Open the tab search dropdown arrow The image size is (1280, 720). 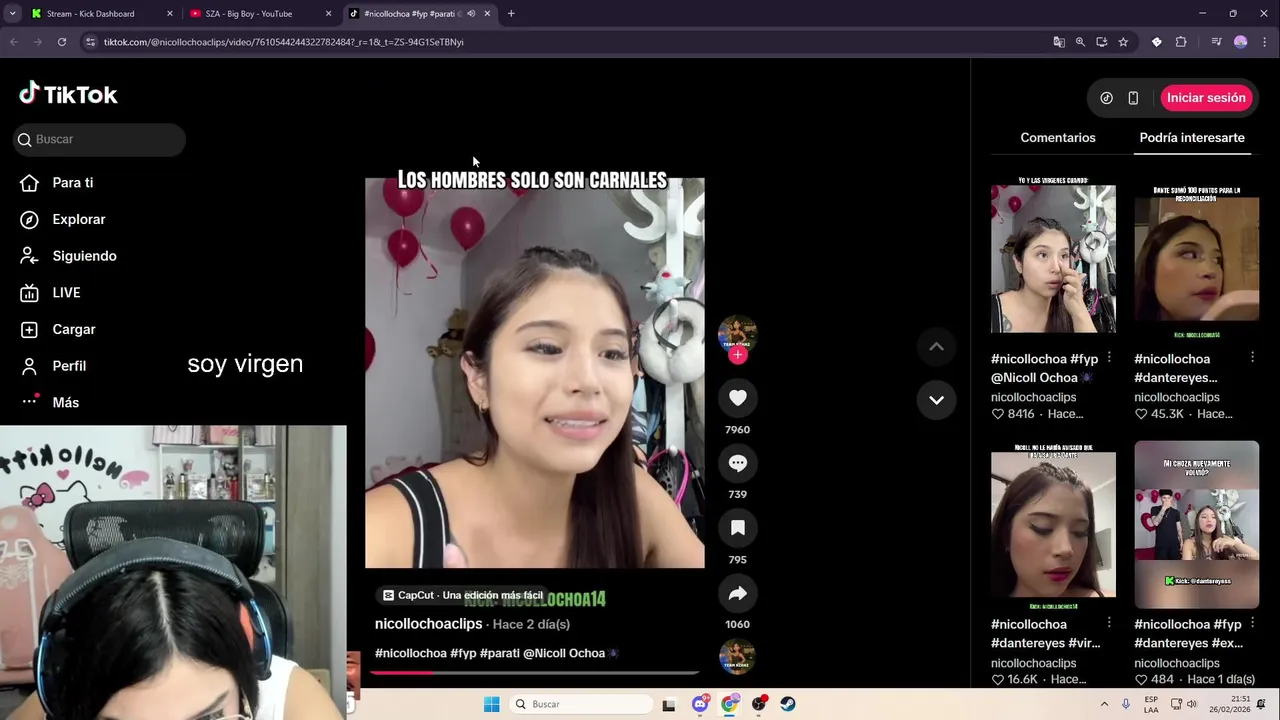[x=12, y=14]
